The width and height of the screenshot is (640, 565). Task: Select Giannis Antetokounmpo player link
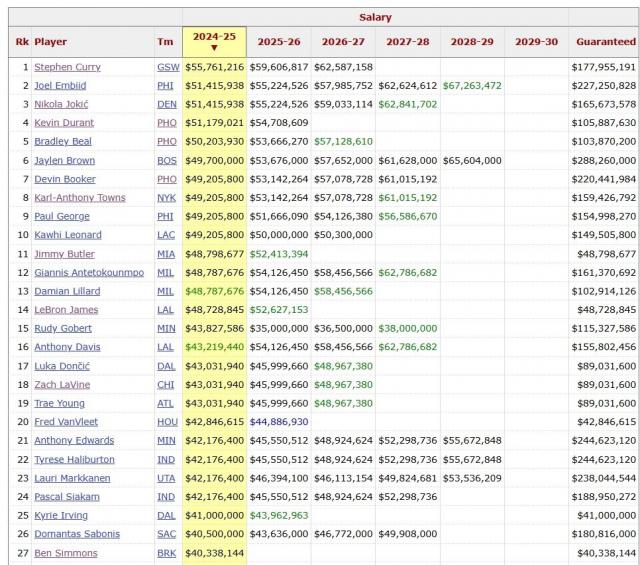tap(89, 272)
